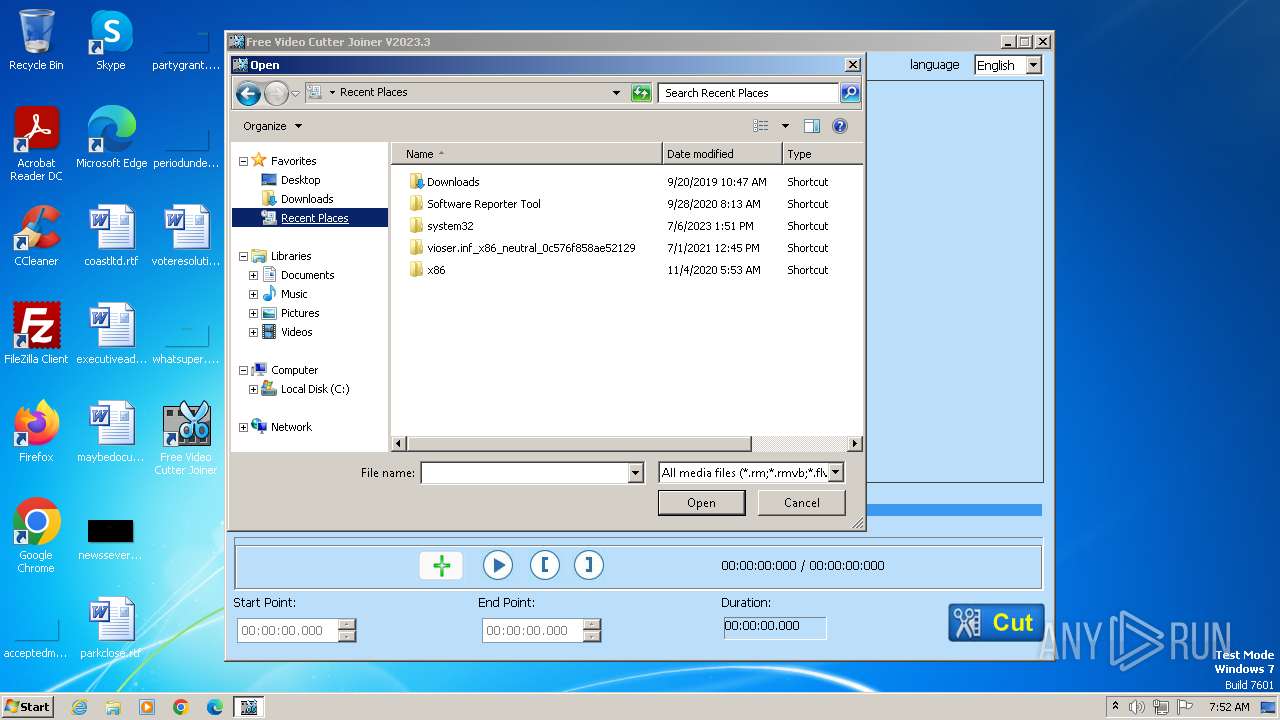Select Recent Places in navigation pane
The image size is (1280, 720).
coord(314,218)
